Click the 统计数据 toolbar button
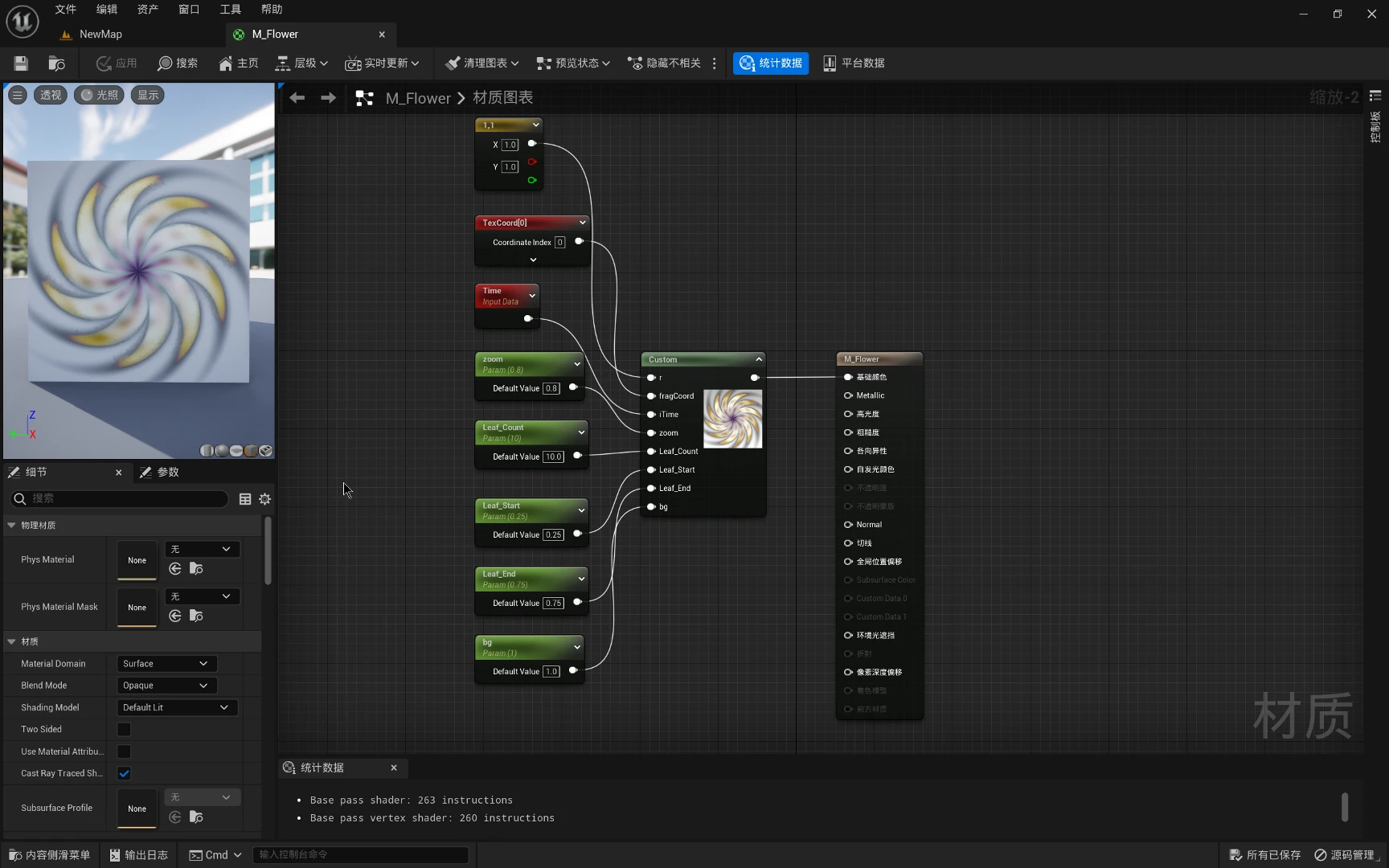The height and width of the screenshot is (868, 1389). coord(771,63)
